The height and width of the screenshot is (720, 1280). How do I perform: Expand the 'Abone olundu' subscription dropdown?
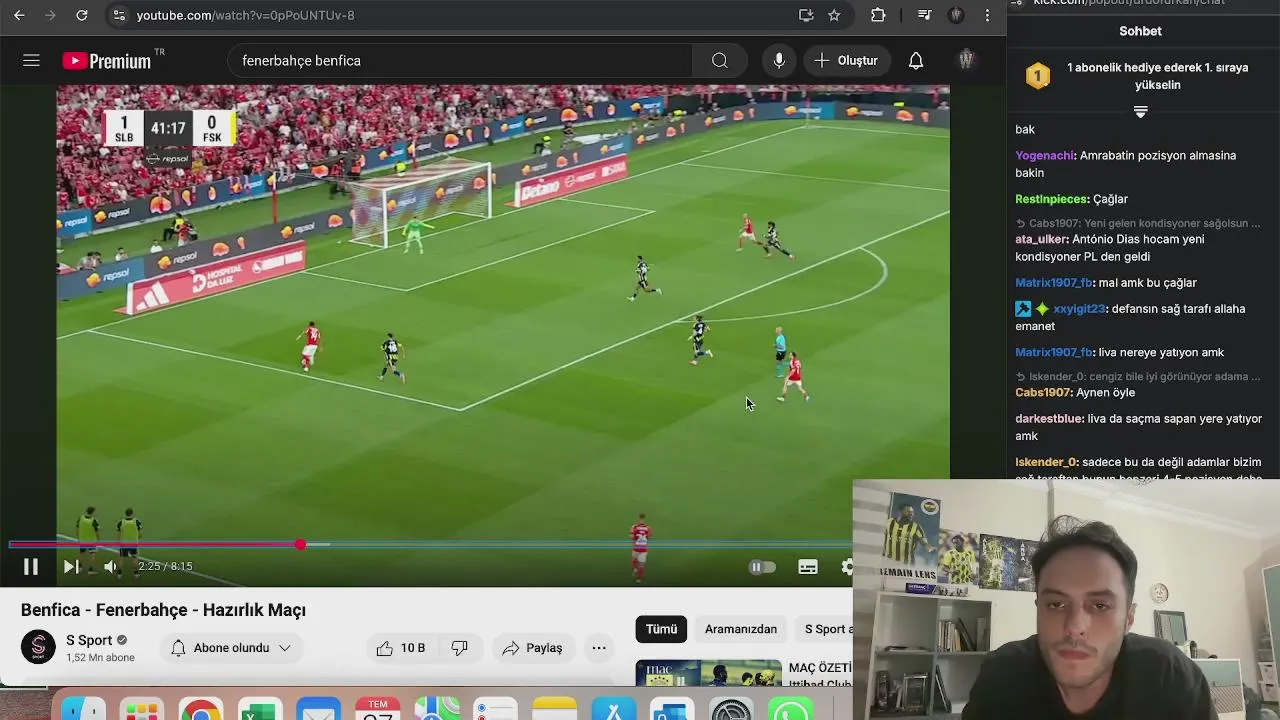231,648
